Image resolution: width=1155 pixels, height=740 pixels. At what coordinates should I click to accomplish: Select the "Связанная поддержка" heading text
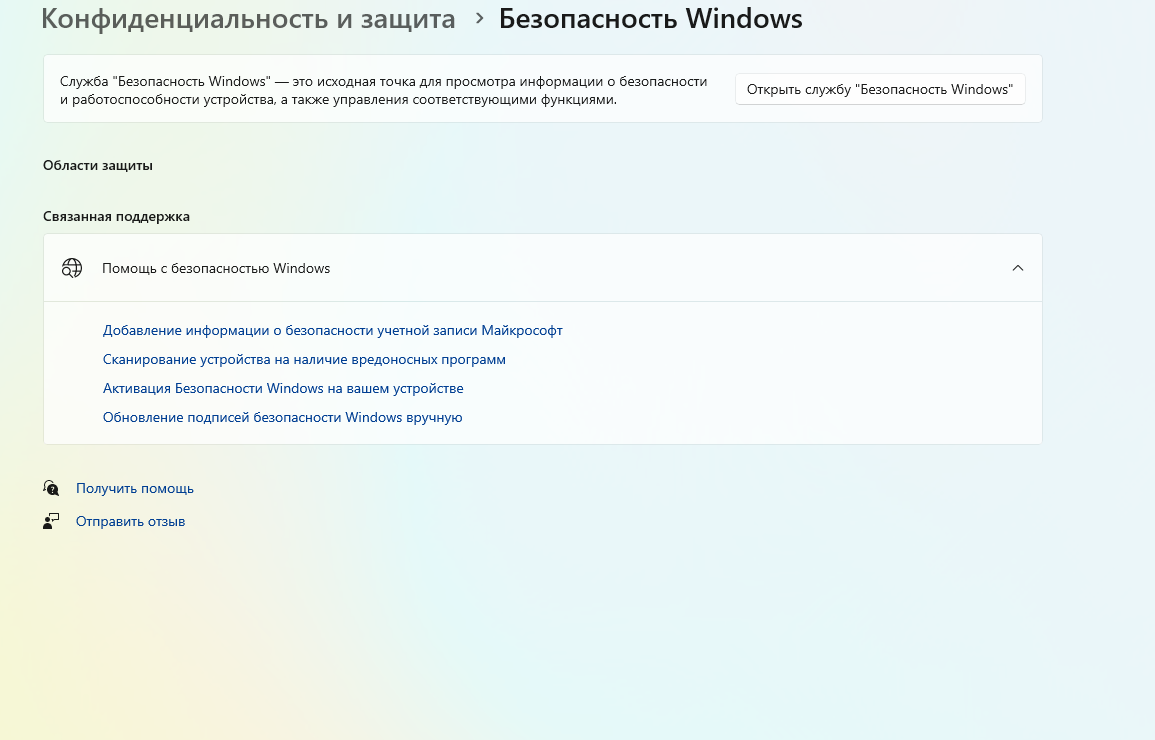[x=116, y=216]
